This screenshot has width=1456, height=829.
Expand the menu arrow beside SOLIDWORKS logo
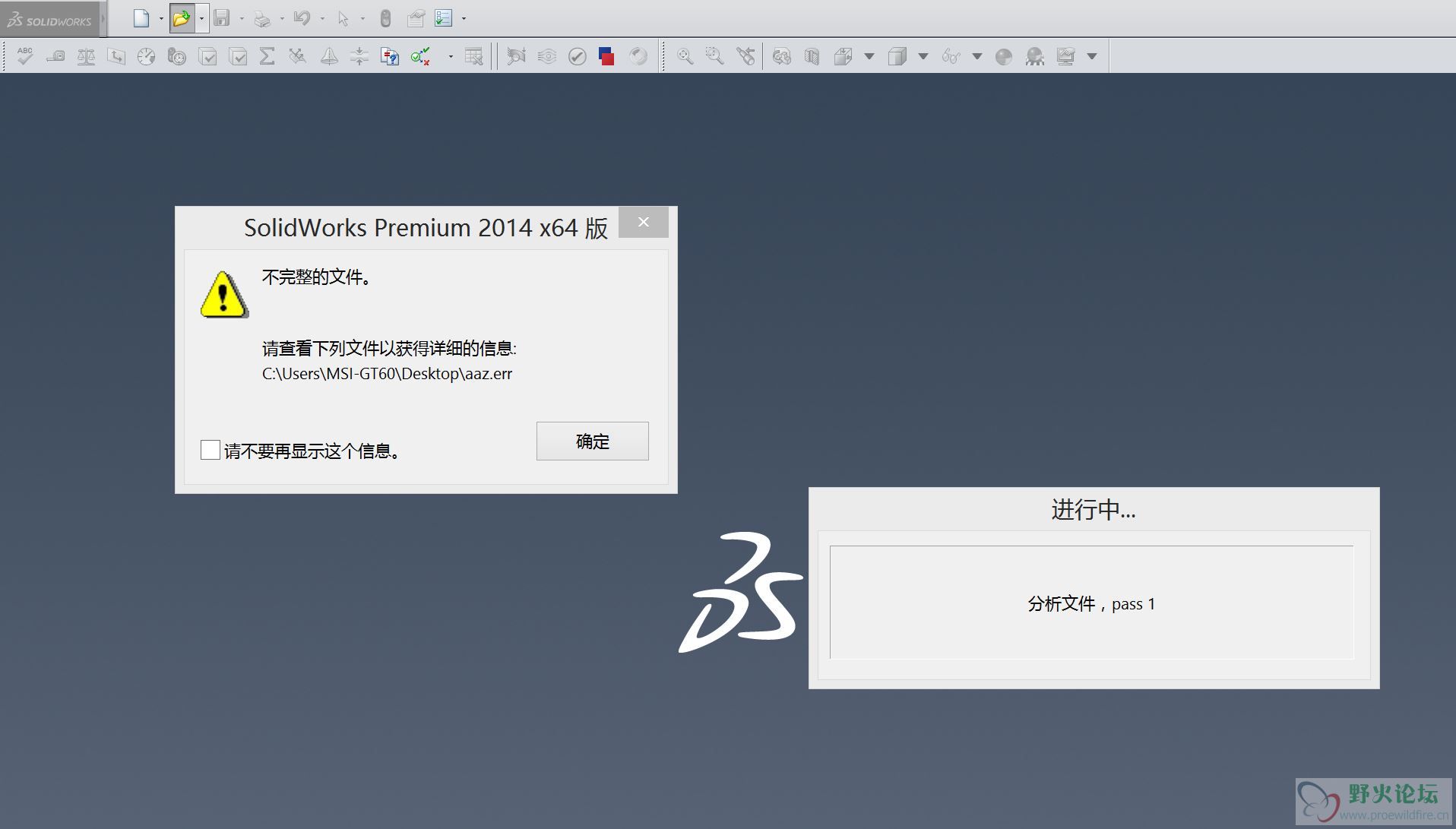[103, 19]
